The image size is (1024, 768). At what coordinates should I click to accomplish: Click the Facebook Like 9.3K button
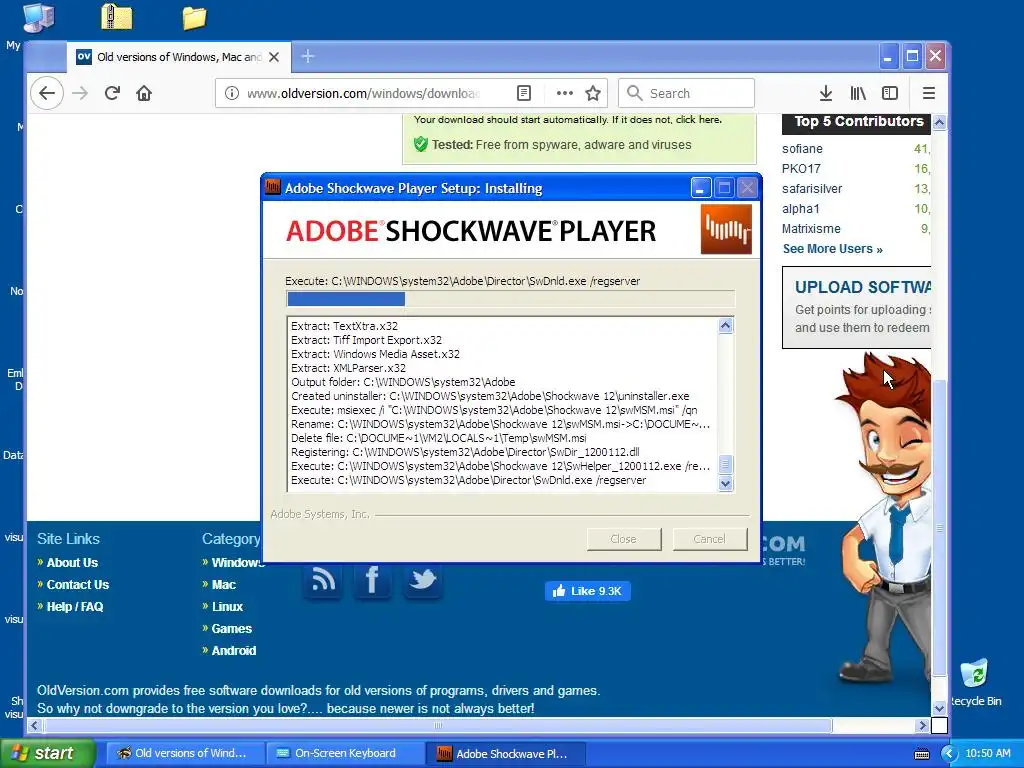pos(587,591)
